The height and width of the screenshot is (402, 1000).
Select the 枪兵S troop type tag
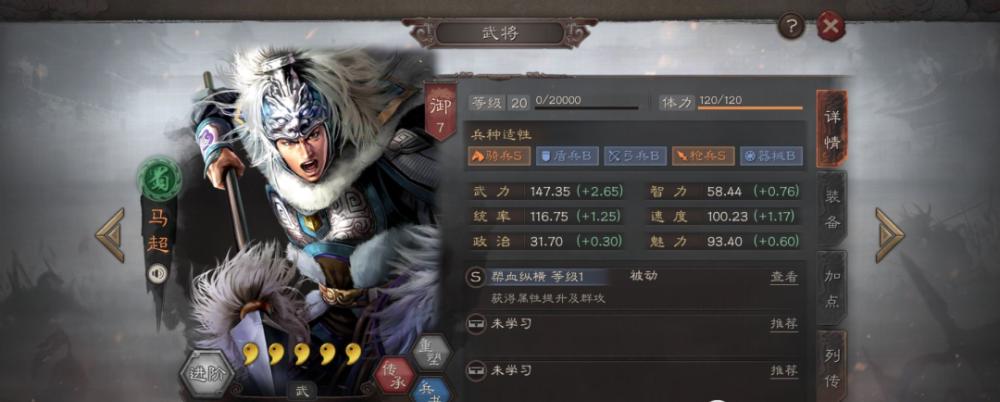coord(703,156)
